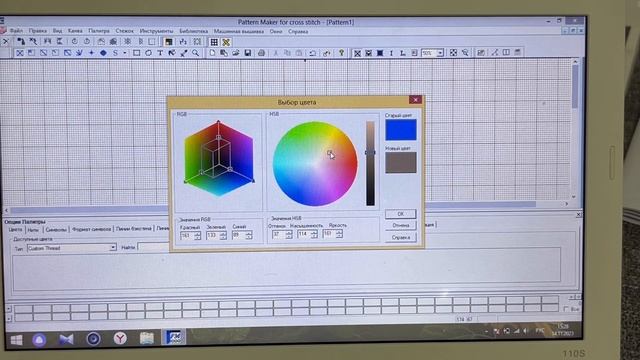Open the Yandex browser taskbar icon
Image resolution: width=640 pixels, height=360 pixels.
coord(120,338)
